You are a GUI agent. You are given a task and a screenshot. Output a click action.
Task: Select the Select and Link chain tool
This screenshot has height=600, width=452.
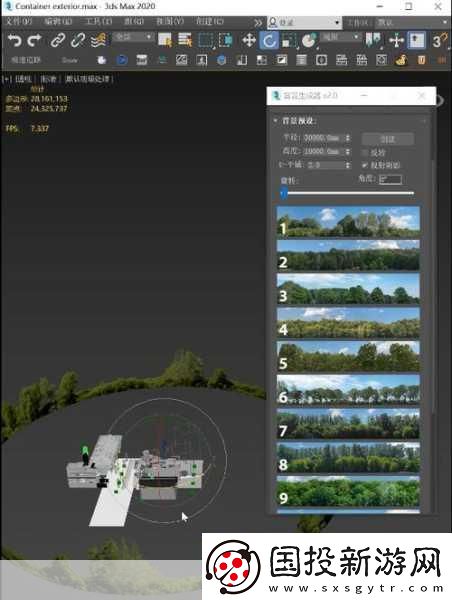pos(57,40)
